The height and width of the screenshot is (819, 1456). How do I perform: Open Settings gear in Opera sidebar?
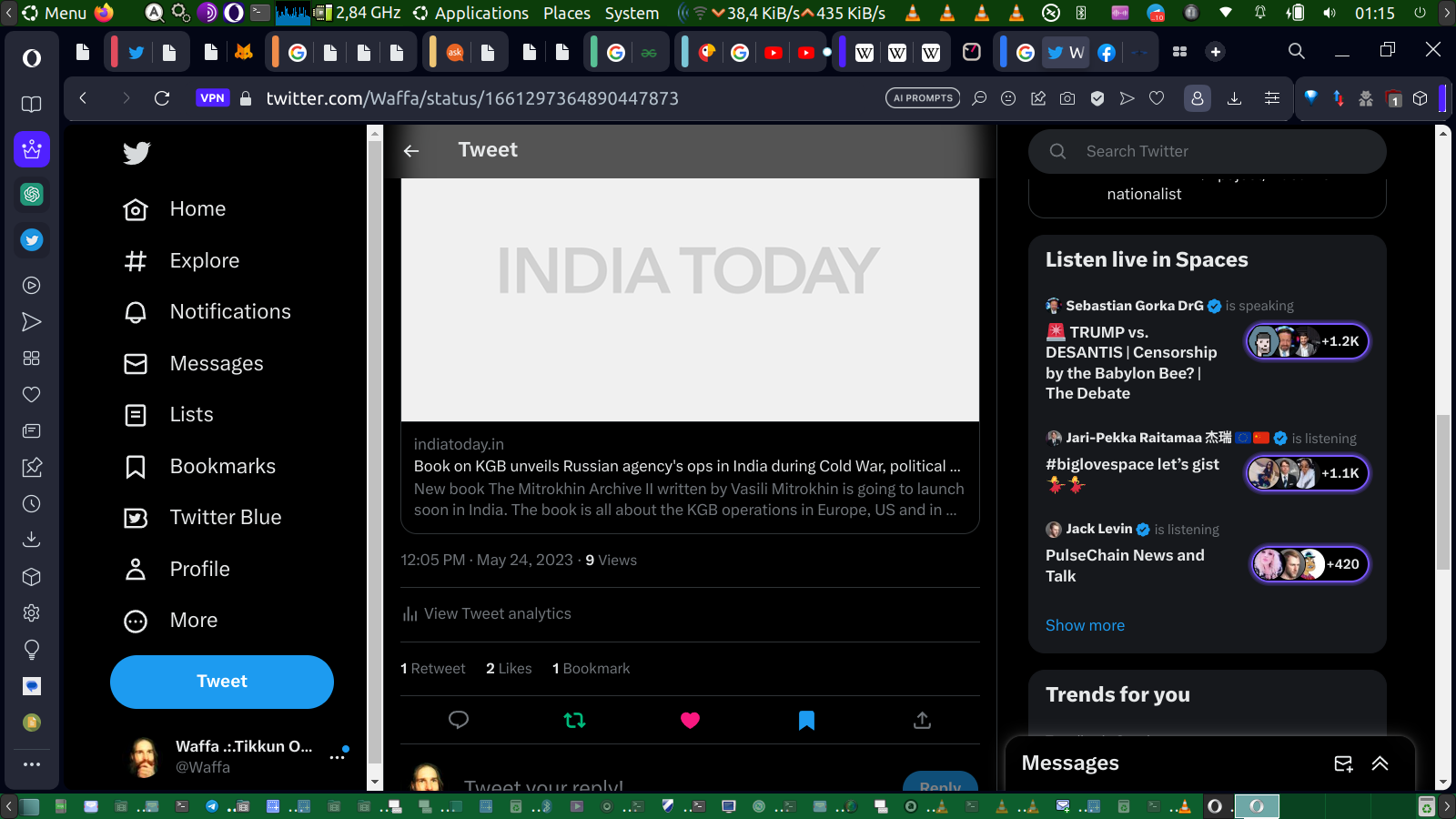[x=32, y=613]
